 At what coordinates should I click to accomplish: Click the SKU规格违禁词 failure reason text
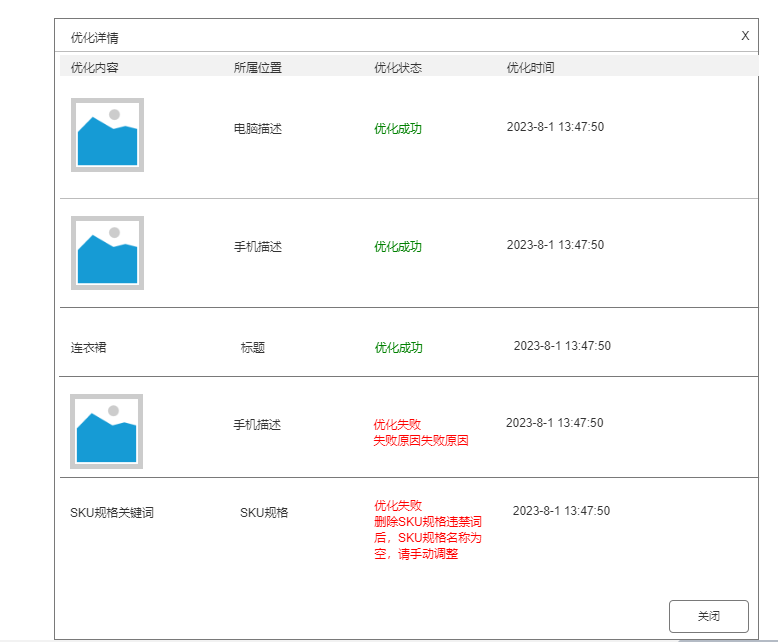click(428, 530)
